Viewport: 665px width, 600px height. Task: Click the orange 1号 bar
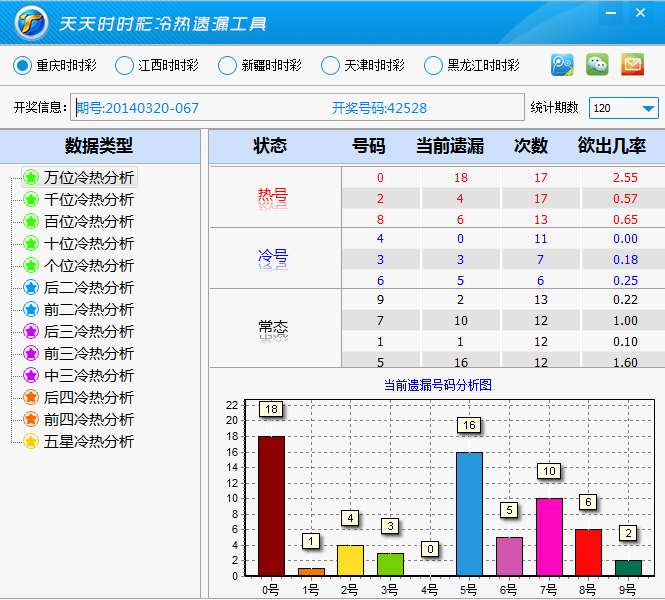pyautogui.click(x=311, y=572)
